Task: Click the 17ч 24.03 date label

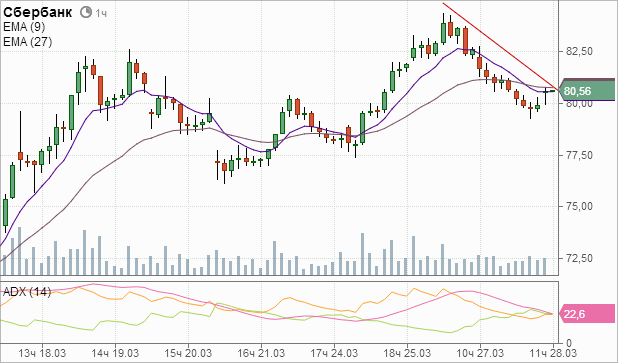Action: click(x=334, y=353)
